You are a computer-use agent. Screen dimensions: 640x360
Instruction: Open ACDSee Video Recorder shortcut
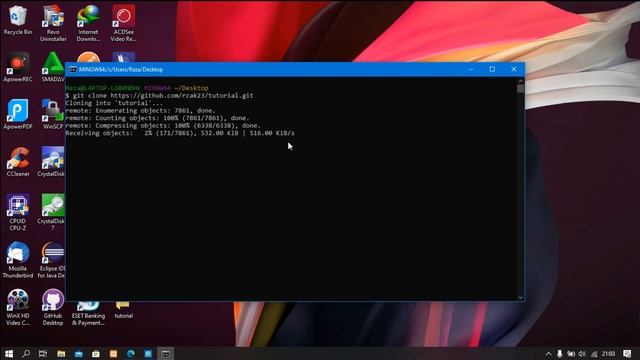123,23
